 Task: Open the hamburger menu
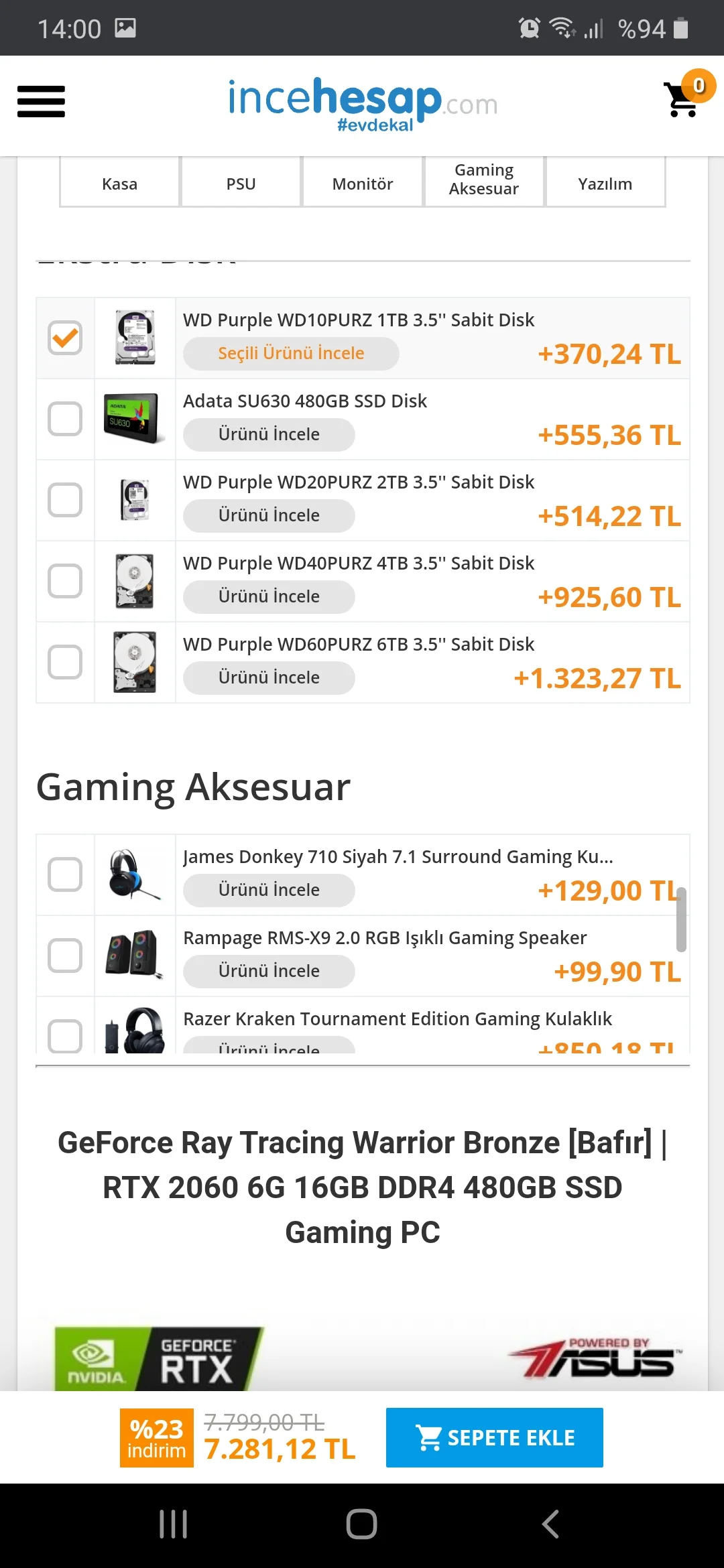tap(41, 101)
